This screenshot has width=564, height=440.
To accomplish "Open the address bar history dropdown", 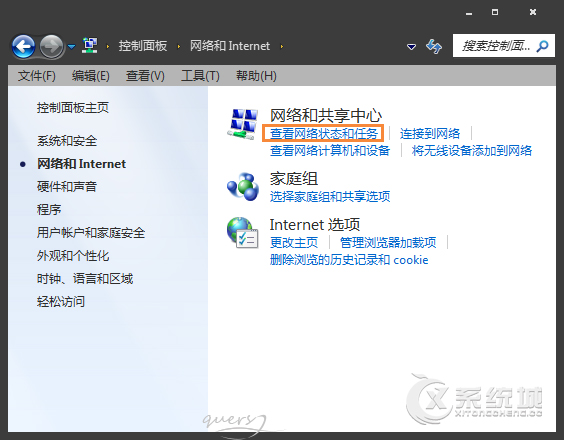I will click(x=411, y=46).
